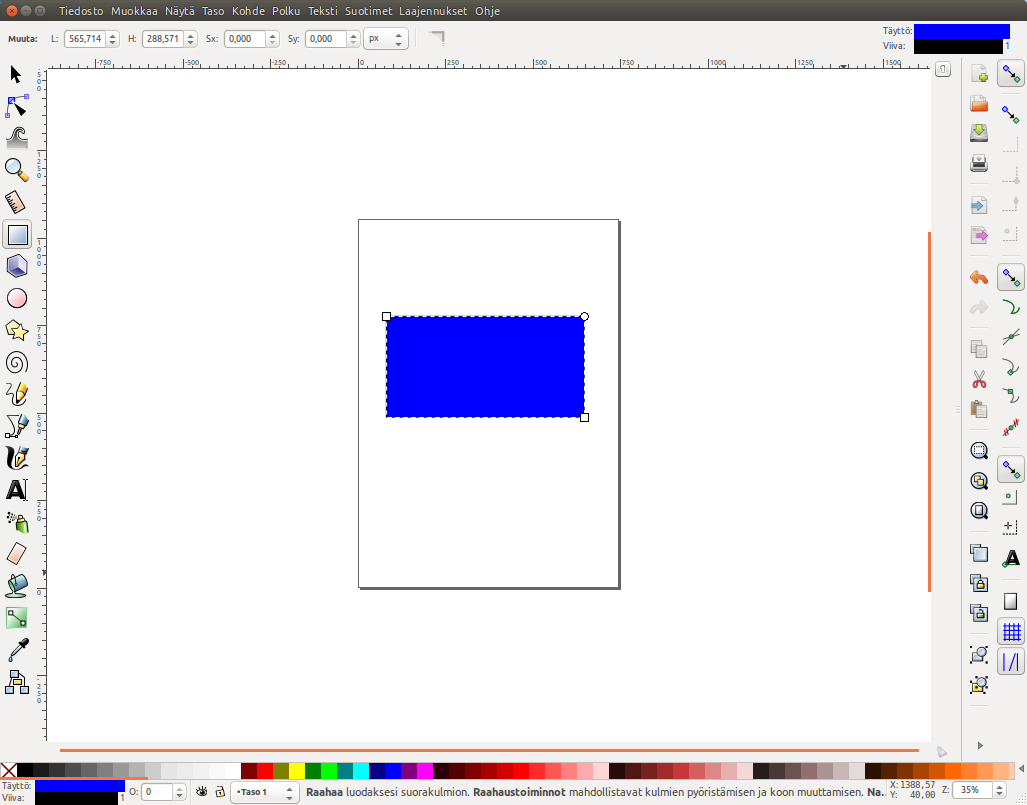
Task: Open the units dropdown showing px
Action: 386,39
